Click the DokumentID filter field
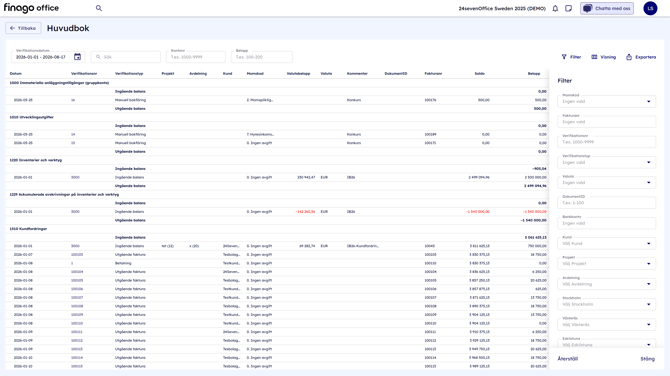 tap(606, 203)
